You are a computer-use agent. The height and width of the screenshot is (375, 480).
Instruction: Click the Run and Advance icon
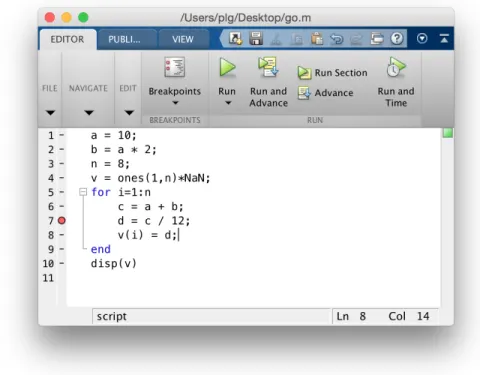click(268, 67)
